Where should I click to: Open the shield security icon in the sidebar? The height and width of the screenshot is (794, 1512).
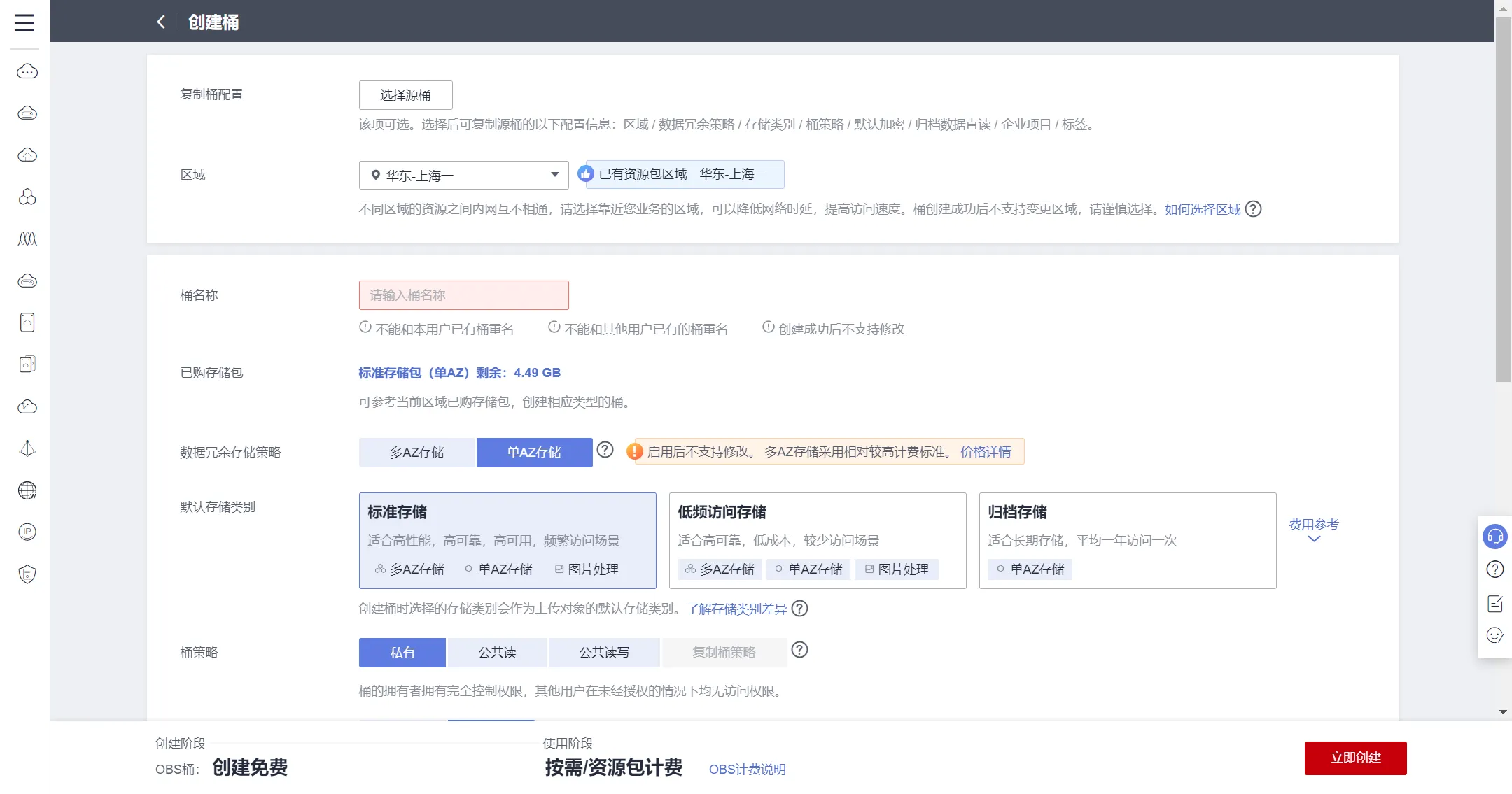[x=27, y=574]
